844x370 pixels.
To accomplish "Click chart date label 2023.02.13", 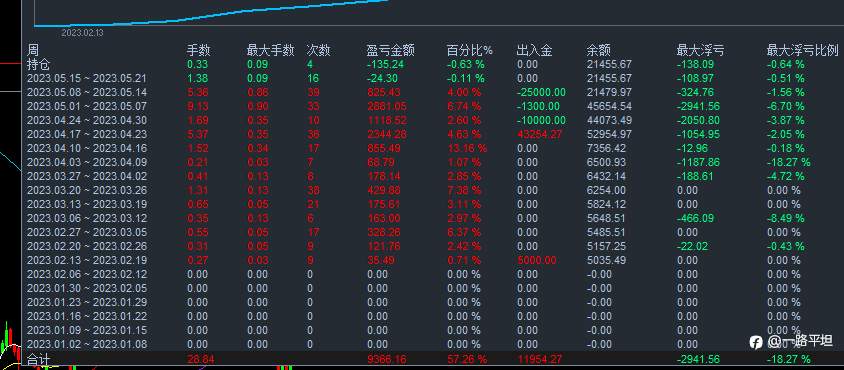I will [x=82, y=33].
